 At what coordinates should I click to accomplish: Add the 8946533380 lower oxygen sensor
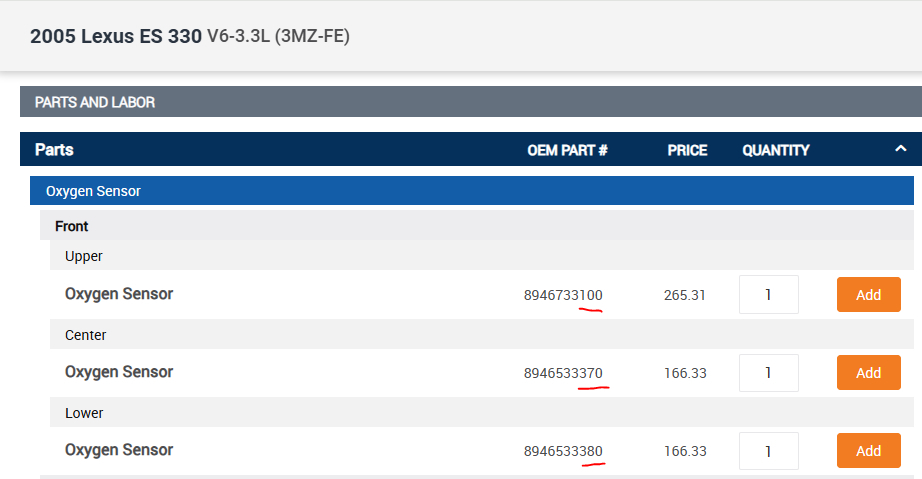pyautogui.click(x=868, y=451)
